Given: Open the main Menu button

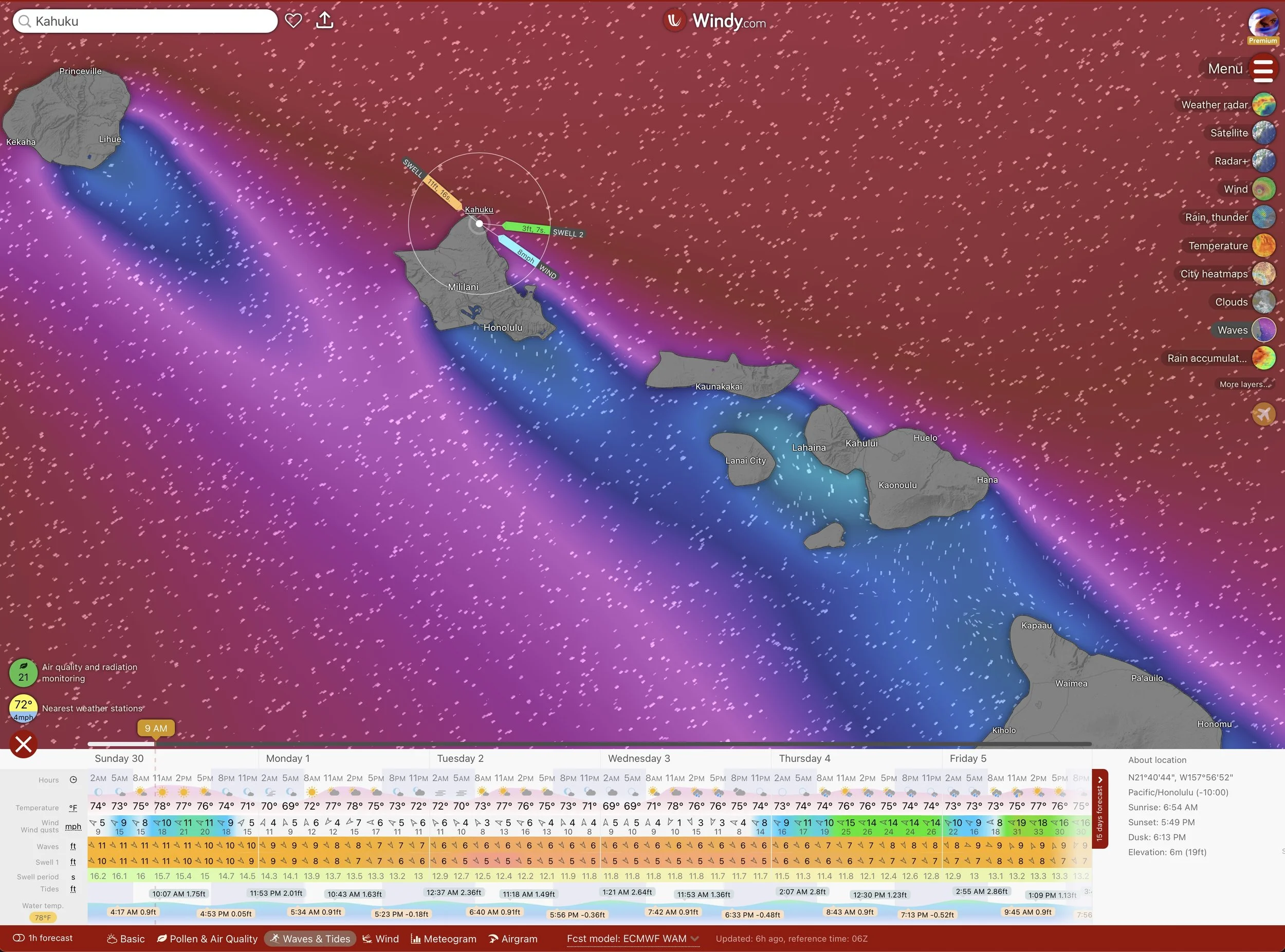Looking at the screenshot, I should pyautogui.click(x=1262, y=69).
